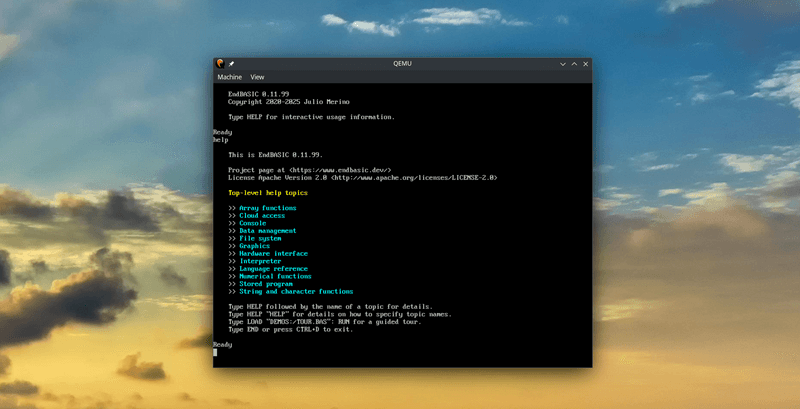Toggle the pin window icon
This screenshot has height=409, width=800.
(x=231, y=64)
